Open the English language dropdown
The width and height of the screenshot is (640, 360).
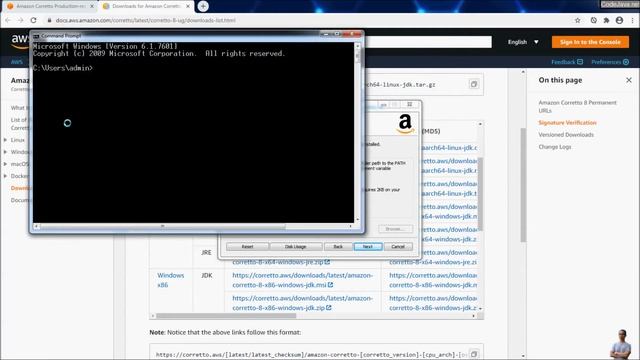(523, 42)
